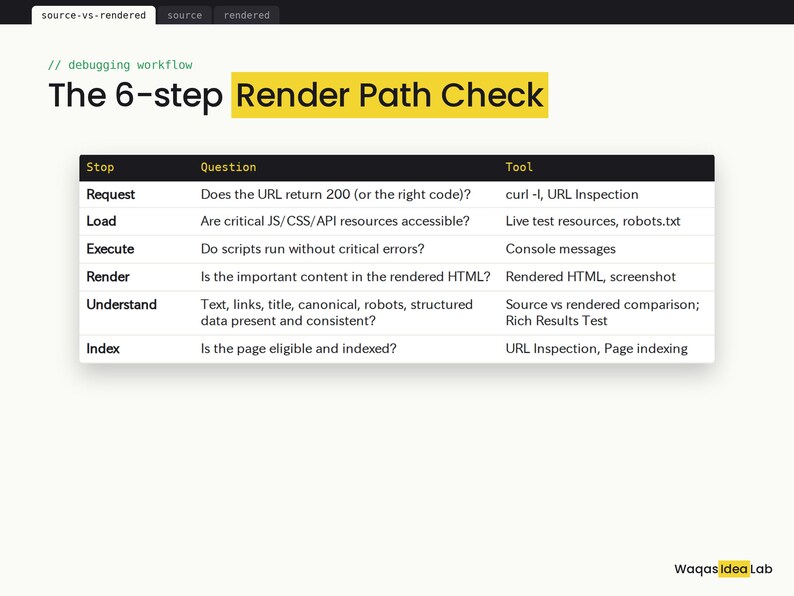Click 'Are critical JS/CSS/API resources accessible?' cell
The width and height of the screenshot is (794, 596).
click(335, 221)
